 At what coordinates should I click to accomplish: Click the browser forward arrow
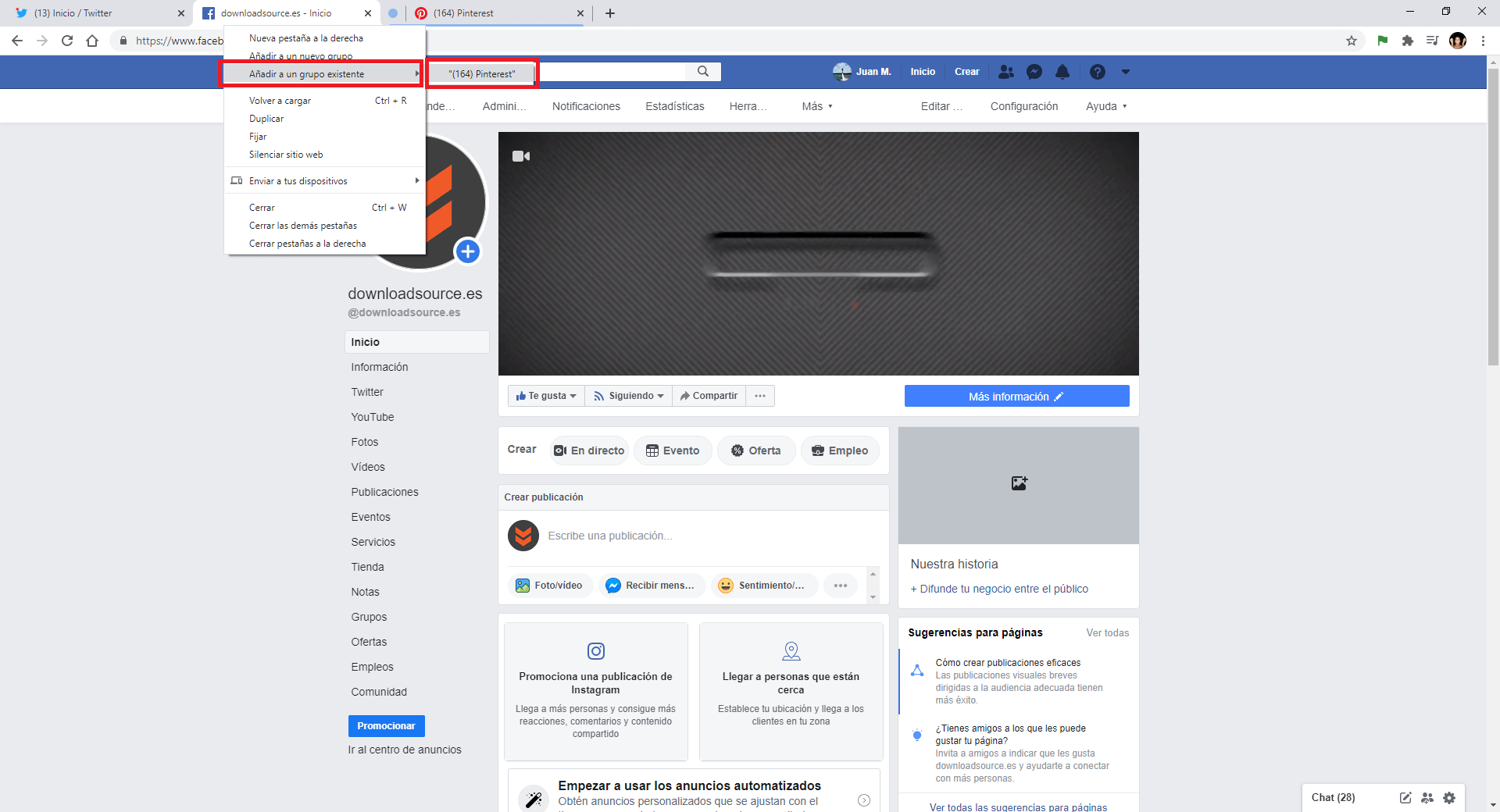pos(42,41)
